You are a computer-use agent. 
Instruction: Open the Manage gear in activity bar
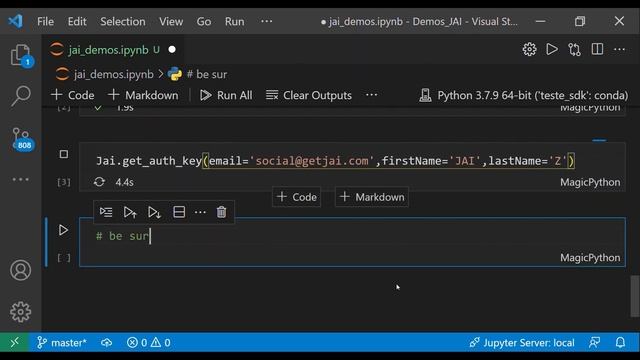(x=20, y=312)
